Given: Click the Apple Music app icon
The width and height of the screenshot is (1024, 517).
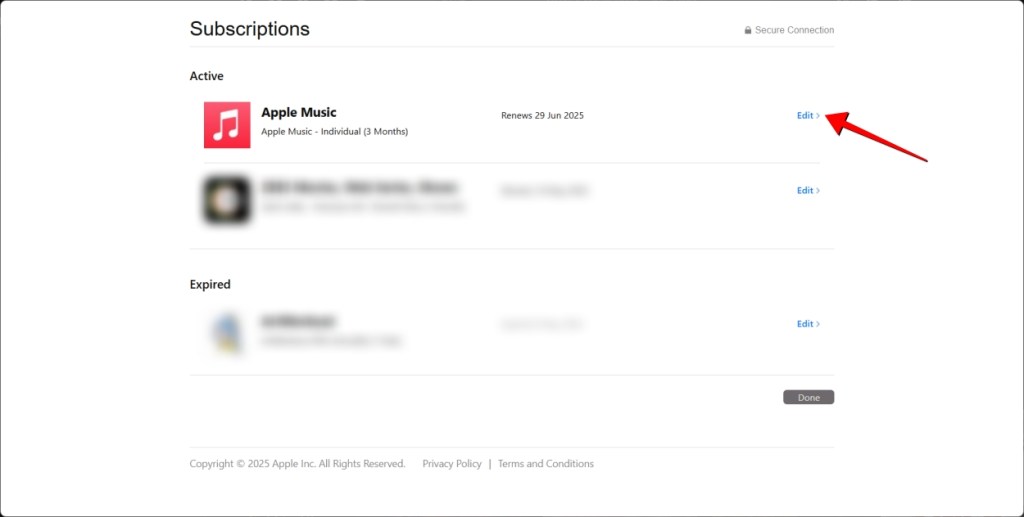Looking at the screenshot, I should (227, 125).
